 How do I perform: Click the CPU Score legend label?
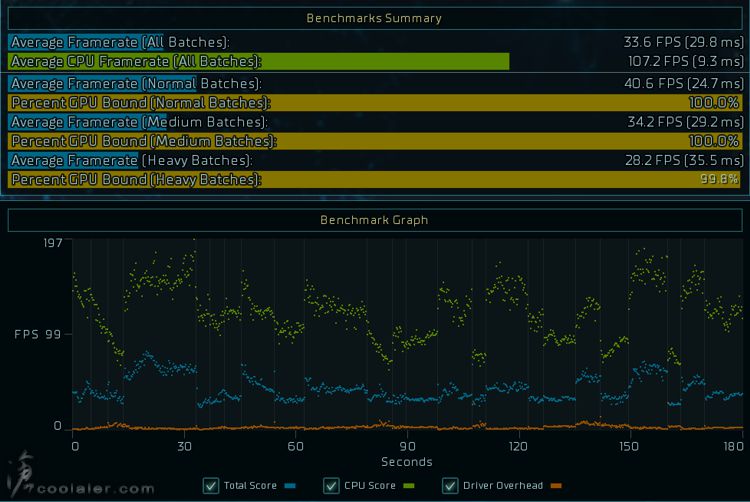pyautogui.click(x=370, y=486)
